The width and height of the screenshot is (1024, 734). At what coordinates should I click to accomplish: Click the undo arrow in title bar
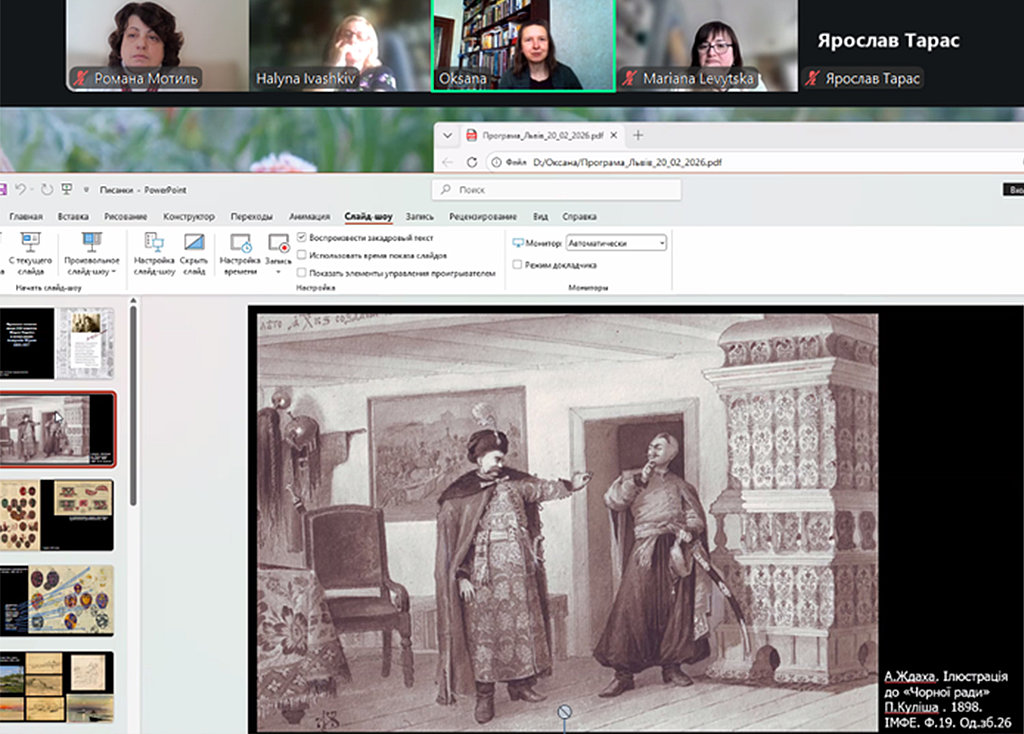(21, 189)
